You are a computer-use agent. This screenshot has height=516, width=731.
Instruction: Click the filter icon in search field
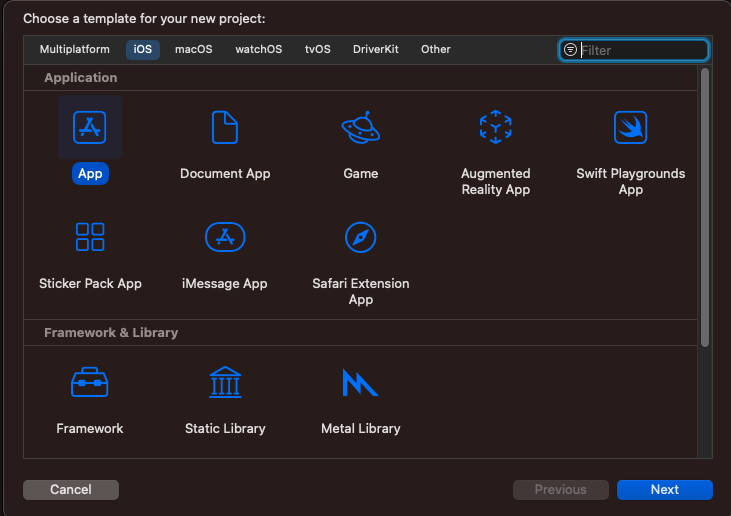click(x=570, y=49)
